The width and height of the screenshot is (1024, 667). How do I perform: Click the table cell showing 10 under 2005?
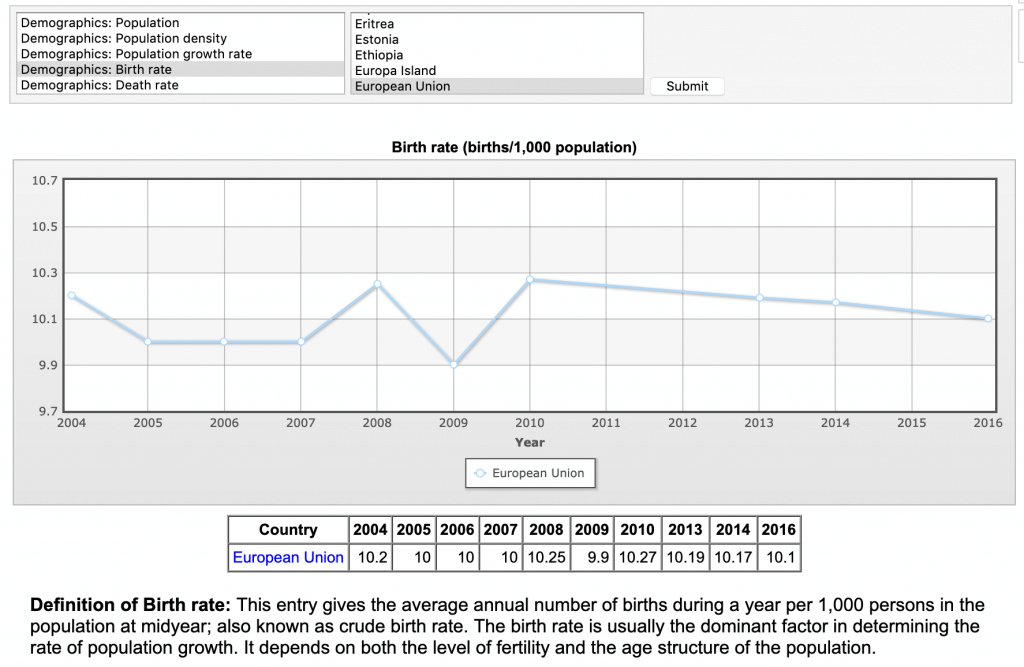(414, 557)
